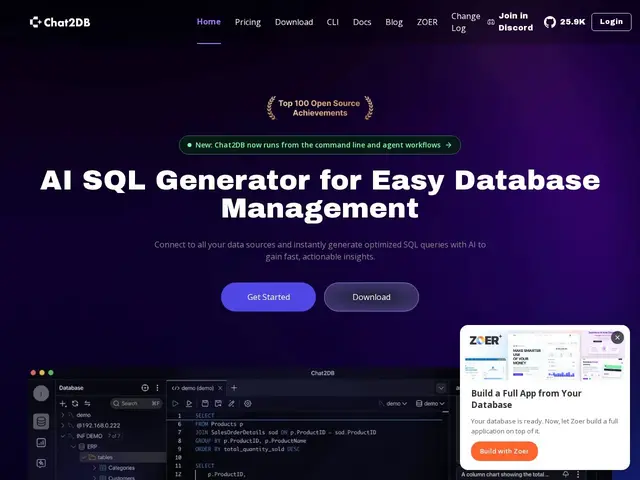Click the swap arrows icon in Database panel
640x480 pixels.
(x=87, y=404)
